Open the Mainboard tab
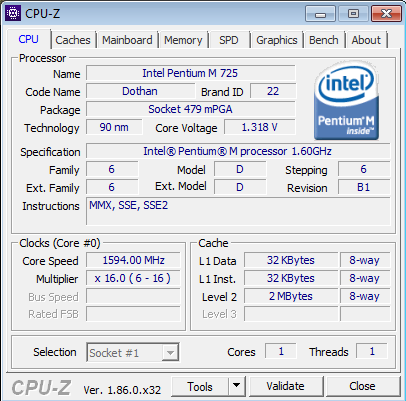The image size is (406, 401). pos(127,40)
